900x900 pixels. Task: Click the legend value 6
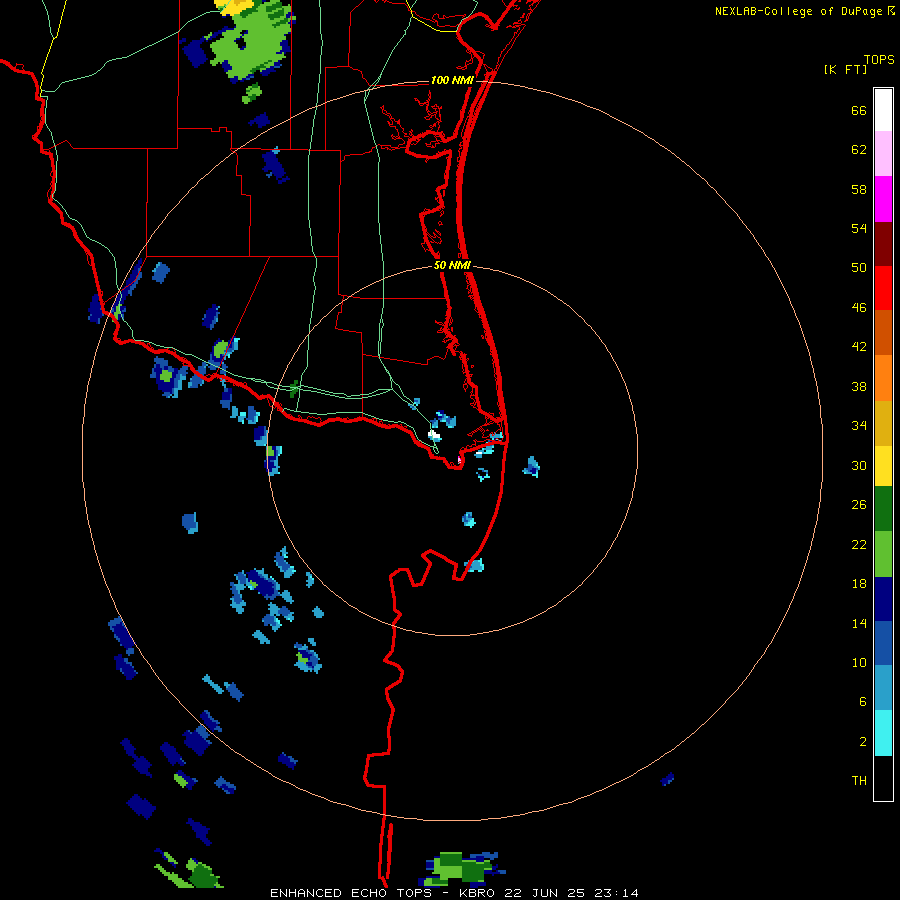click(863, 701)
